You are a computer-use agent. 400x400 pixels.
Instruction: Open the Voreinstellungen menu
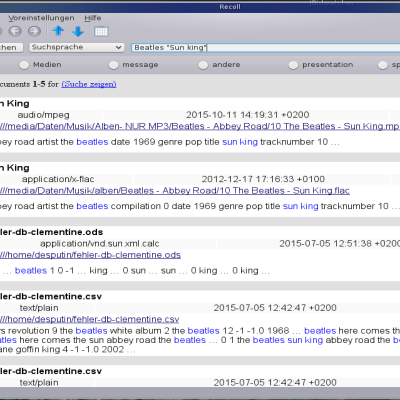click(x=41, y=18)
